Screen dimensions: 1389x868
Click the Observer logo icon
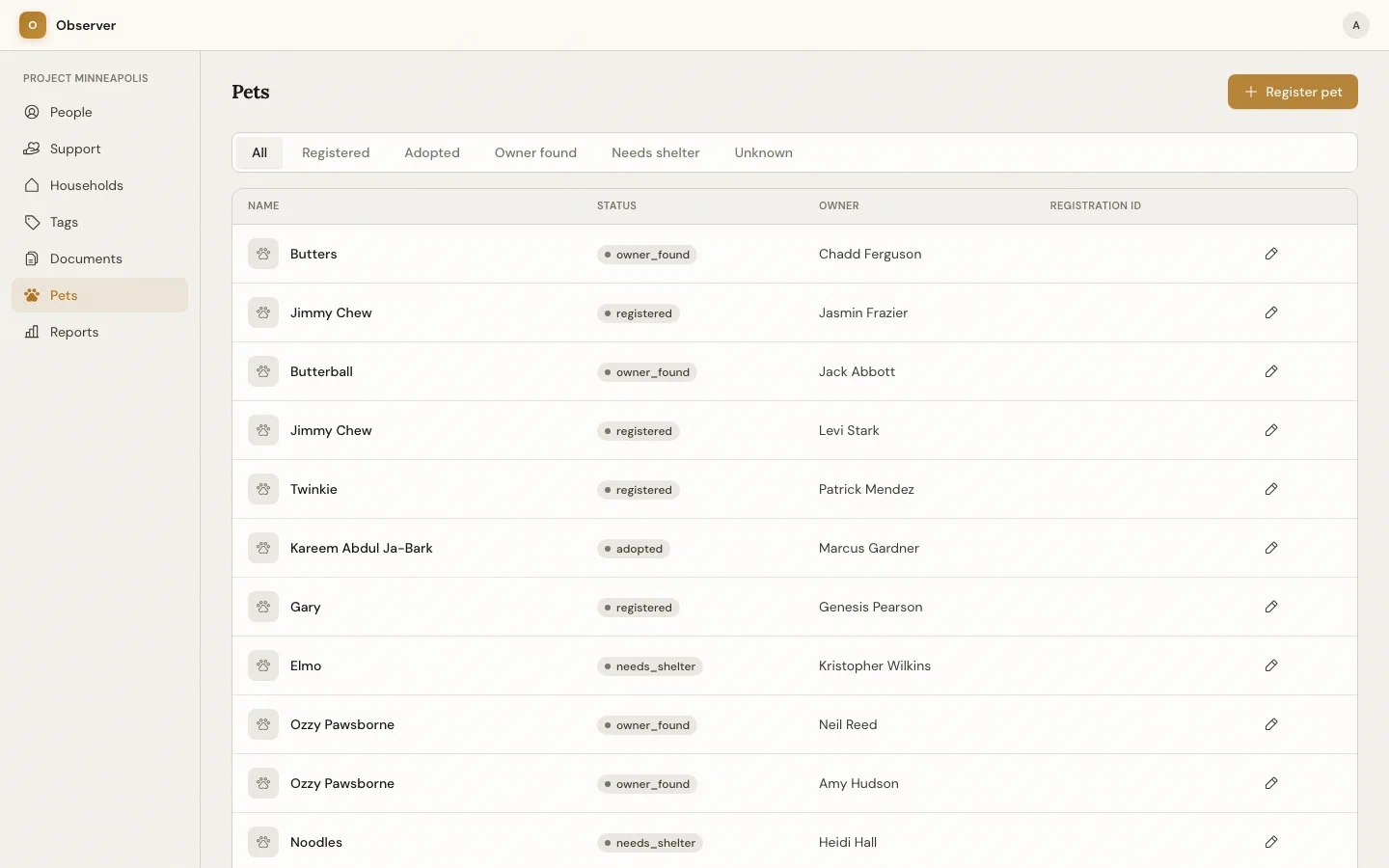click(x=33, y=25)
